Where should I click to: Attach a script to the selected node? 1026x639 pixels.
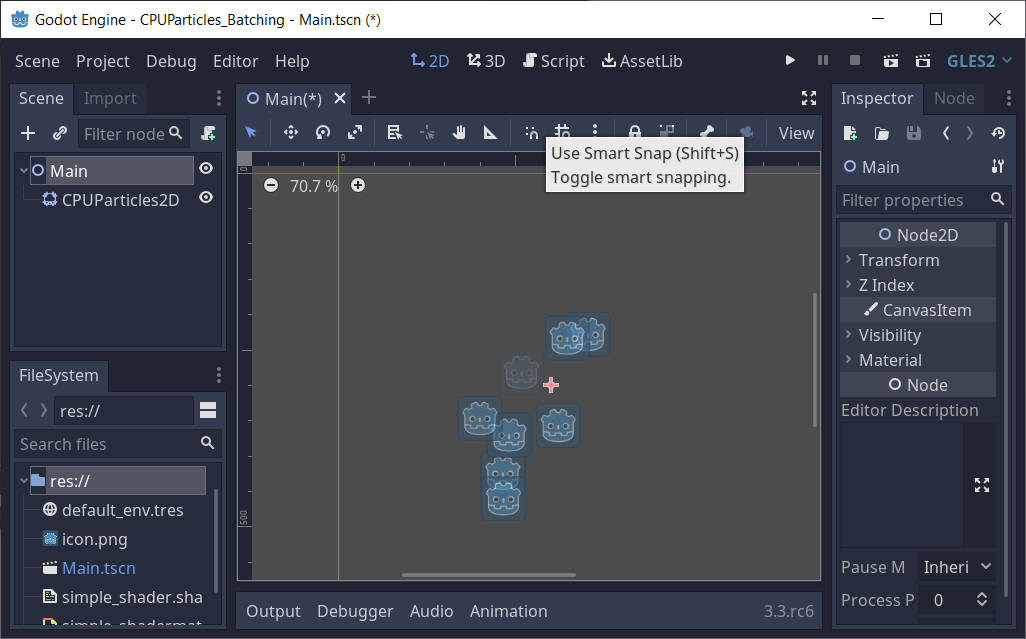click(x=208, y=133)
